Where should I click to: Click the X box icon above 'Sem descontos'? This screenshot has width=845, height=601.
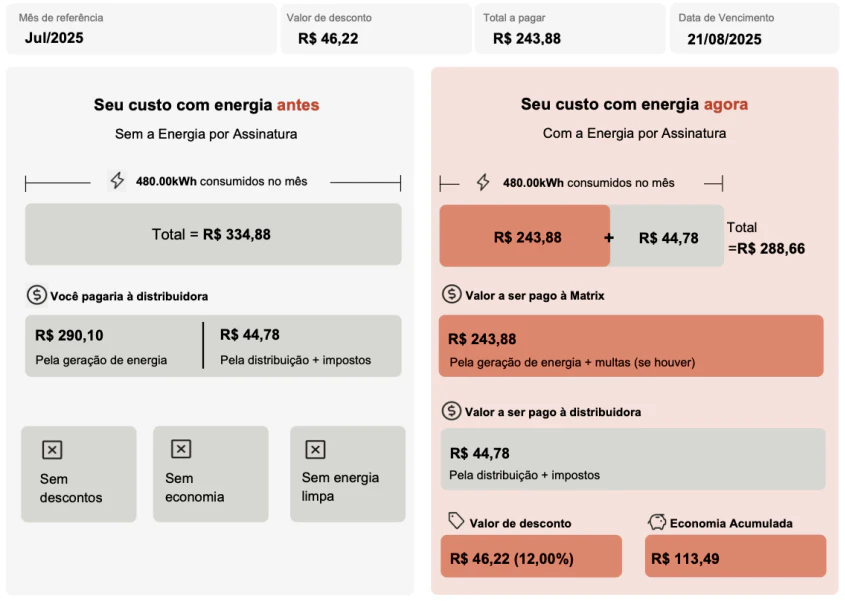pyautogui.click(x=52, y=450)
